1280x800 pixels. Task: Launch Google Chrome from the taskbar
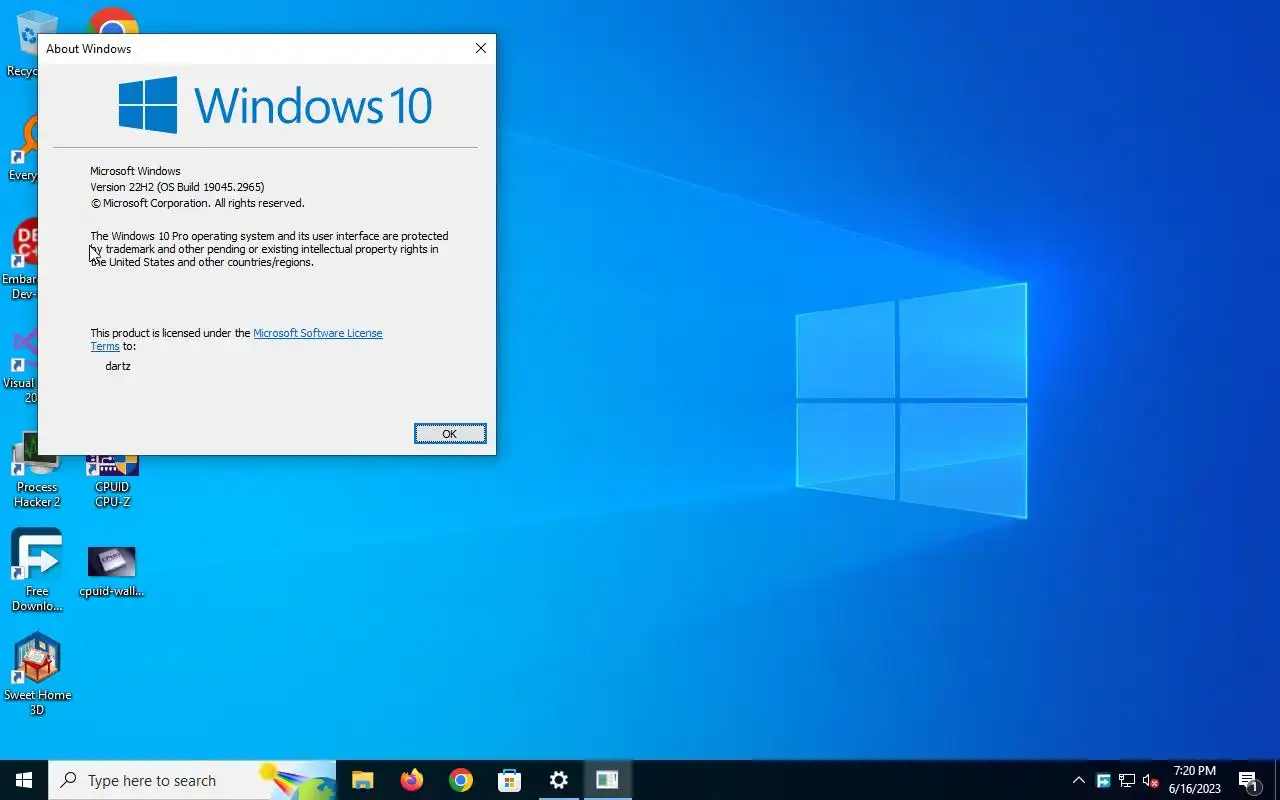point(460,780)
